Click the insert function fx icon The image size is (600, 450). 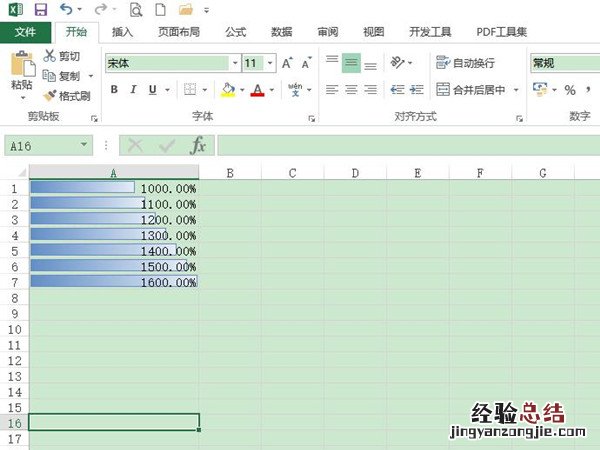198,146
